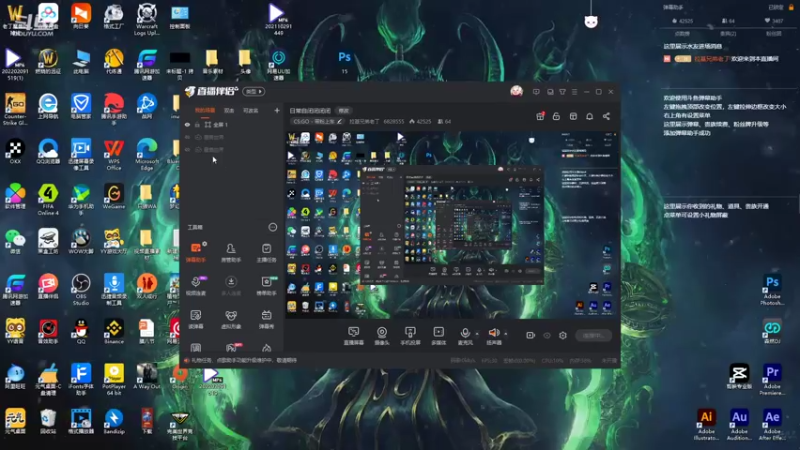Image resolution: width=800 pixels, height=450 pixels.
Task: Open FIFA Online 4 desktop shortcut
Action: pos(48,199)
